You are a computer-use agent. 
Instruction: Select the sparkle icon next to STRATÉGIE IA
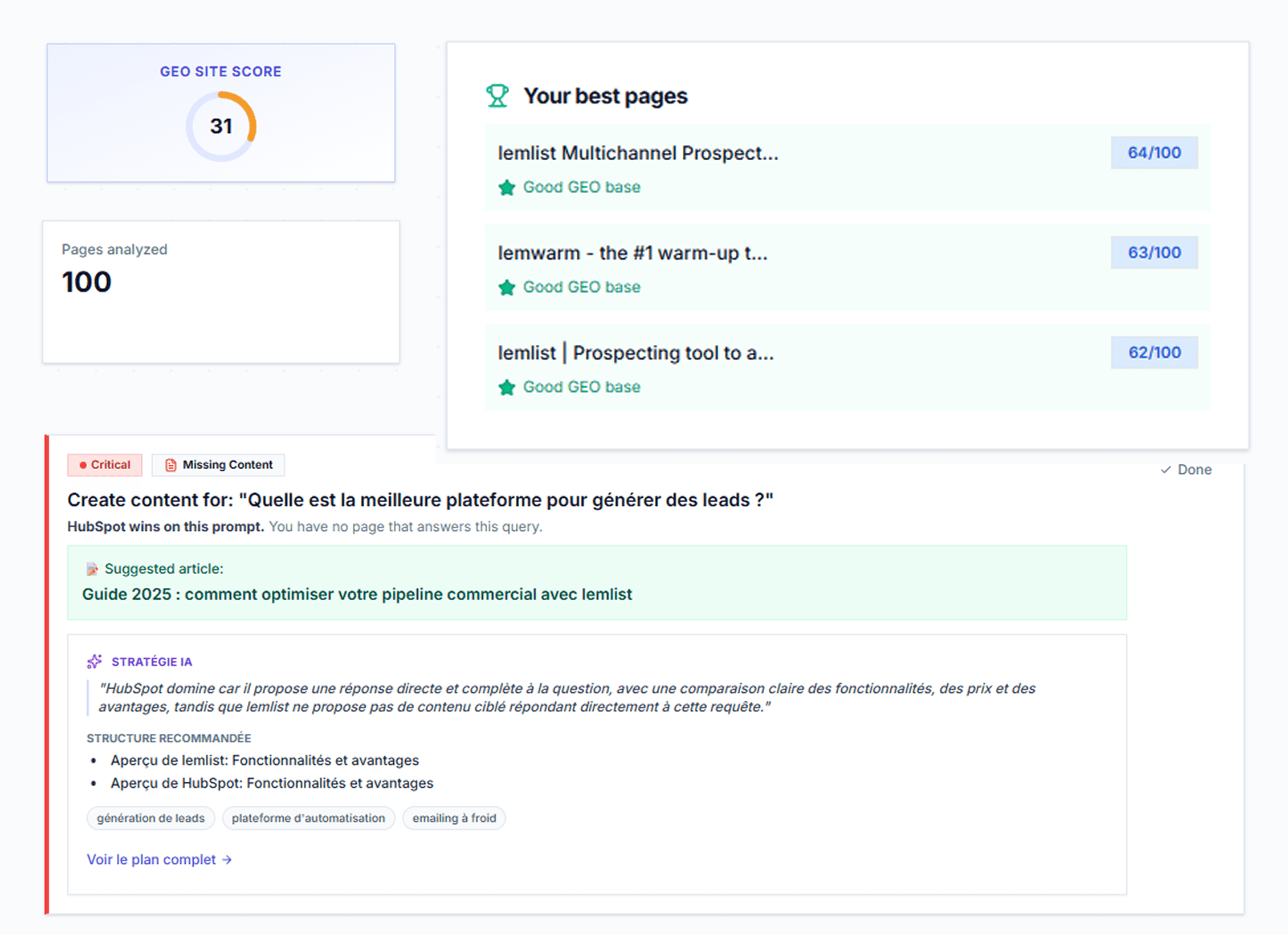tap(94, 661)
